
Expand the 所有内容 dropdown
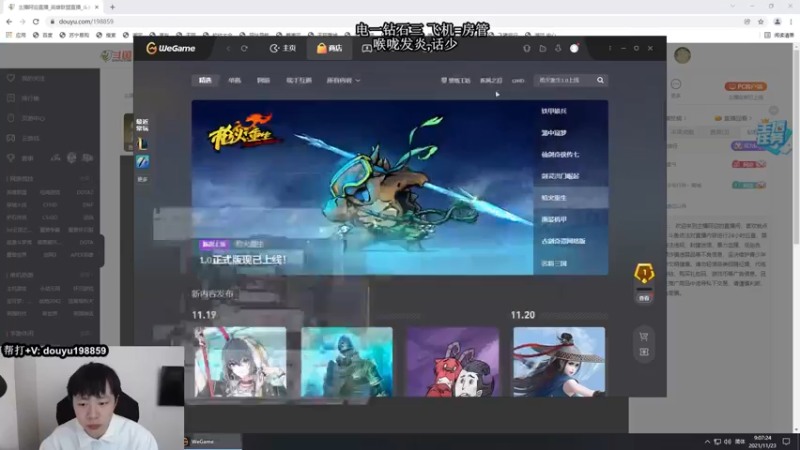343,80
